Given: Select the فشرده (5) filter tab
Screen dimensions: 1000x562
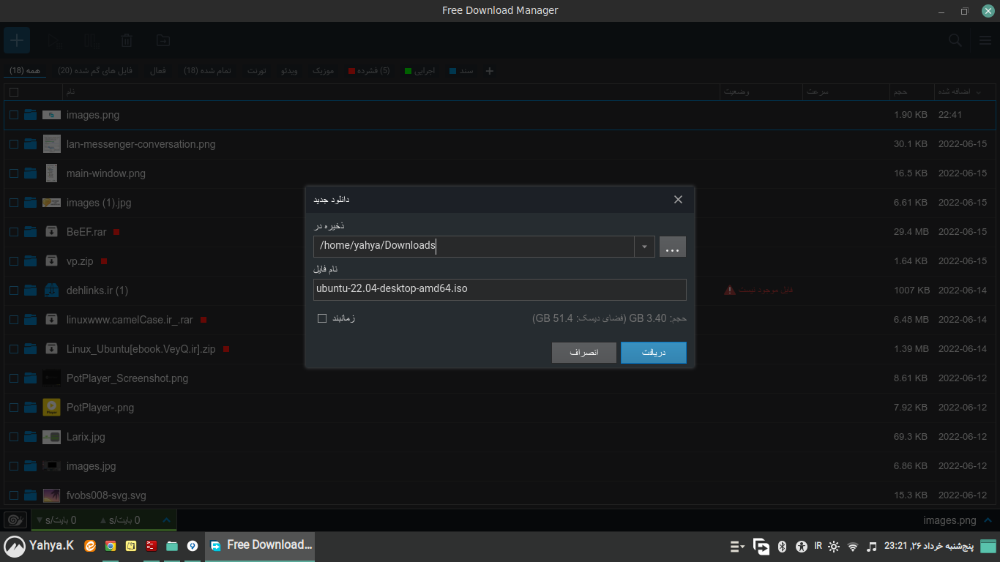Looking at the screenshot, I should [x=371, y=71].
